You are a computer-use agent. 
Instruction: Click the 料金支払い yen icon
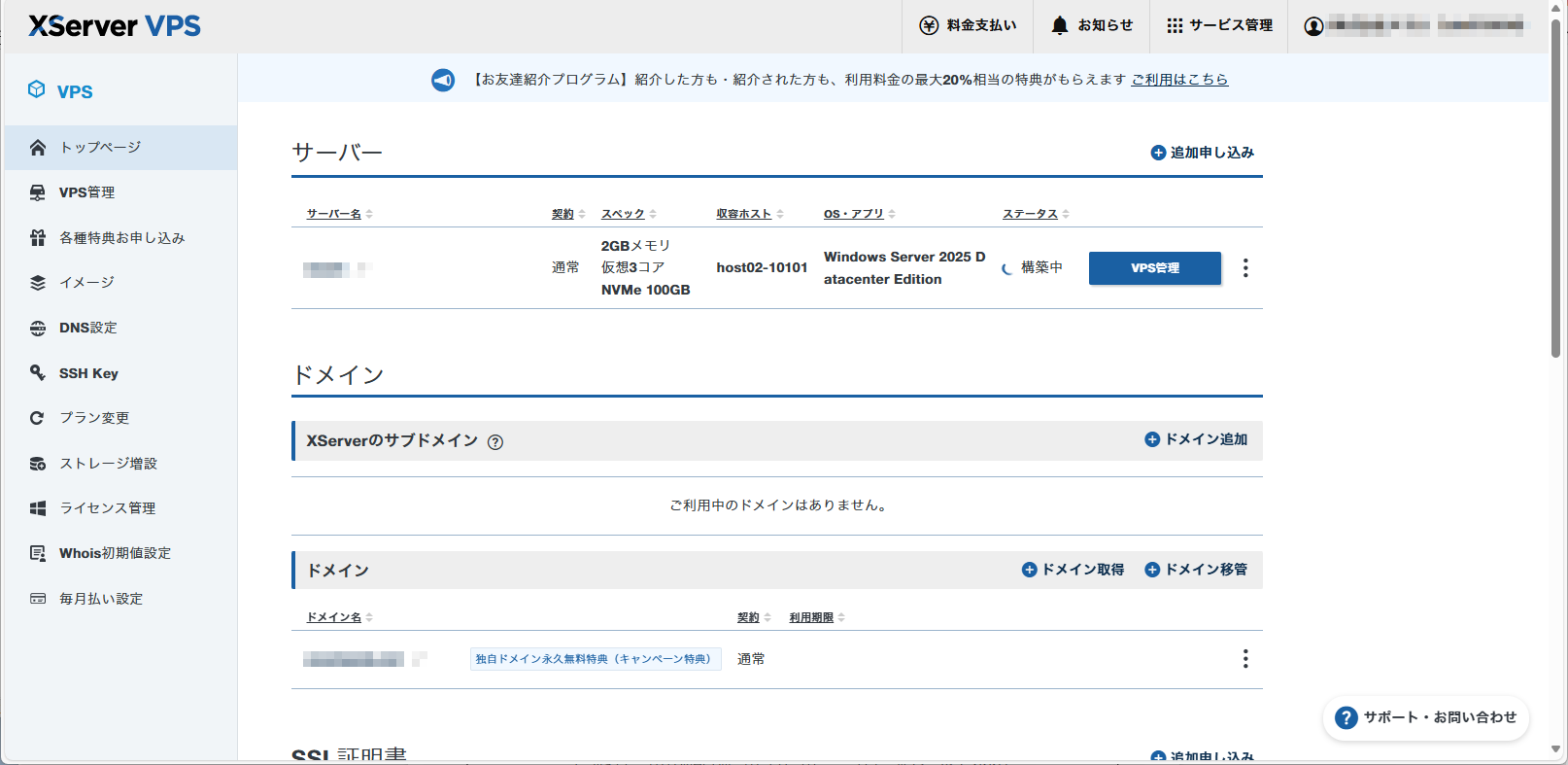[929, 25]
